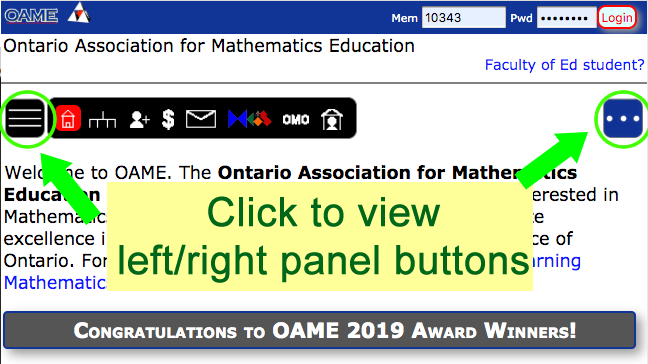Open Congratulations to OAME 2019 Award Winners banner
This screenshot has height=364, width=648.
click(319, 331)
